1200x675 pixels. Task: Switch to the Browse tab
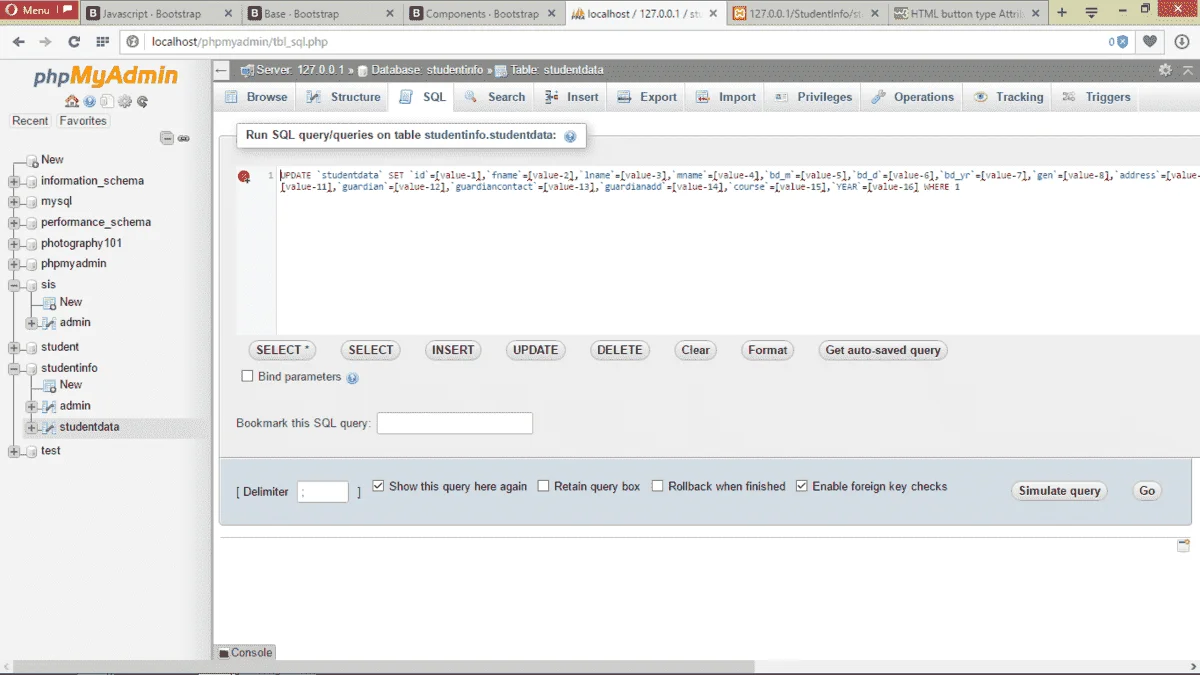pos(256,97)
